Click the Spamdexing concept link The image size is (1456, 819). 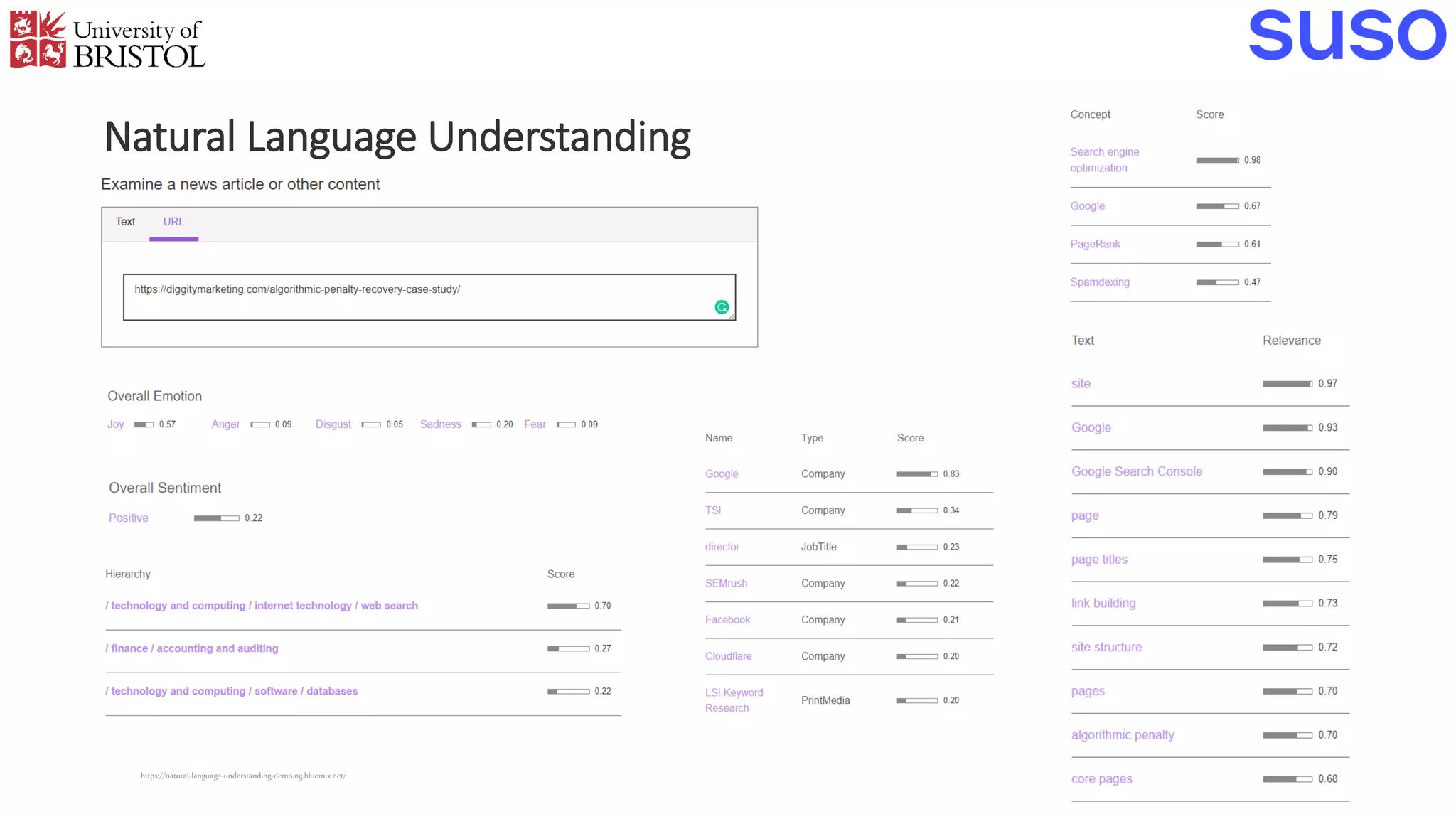1100,282
